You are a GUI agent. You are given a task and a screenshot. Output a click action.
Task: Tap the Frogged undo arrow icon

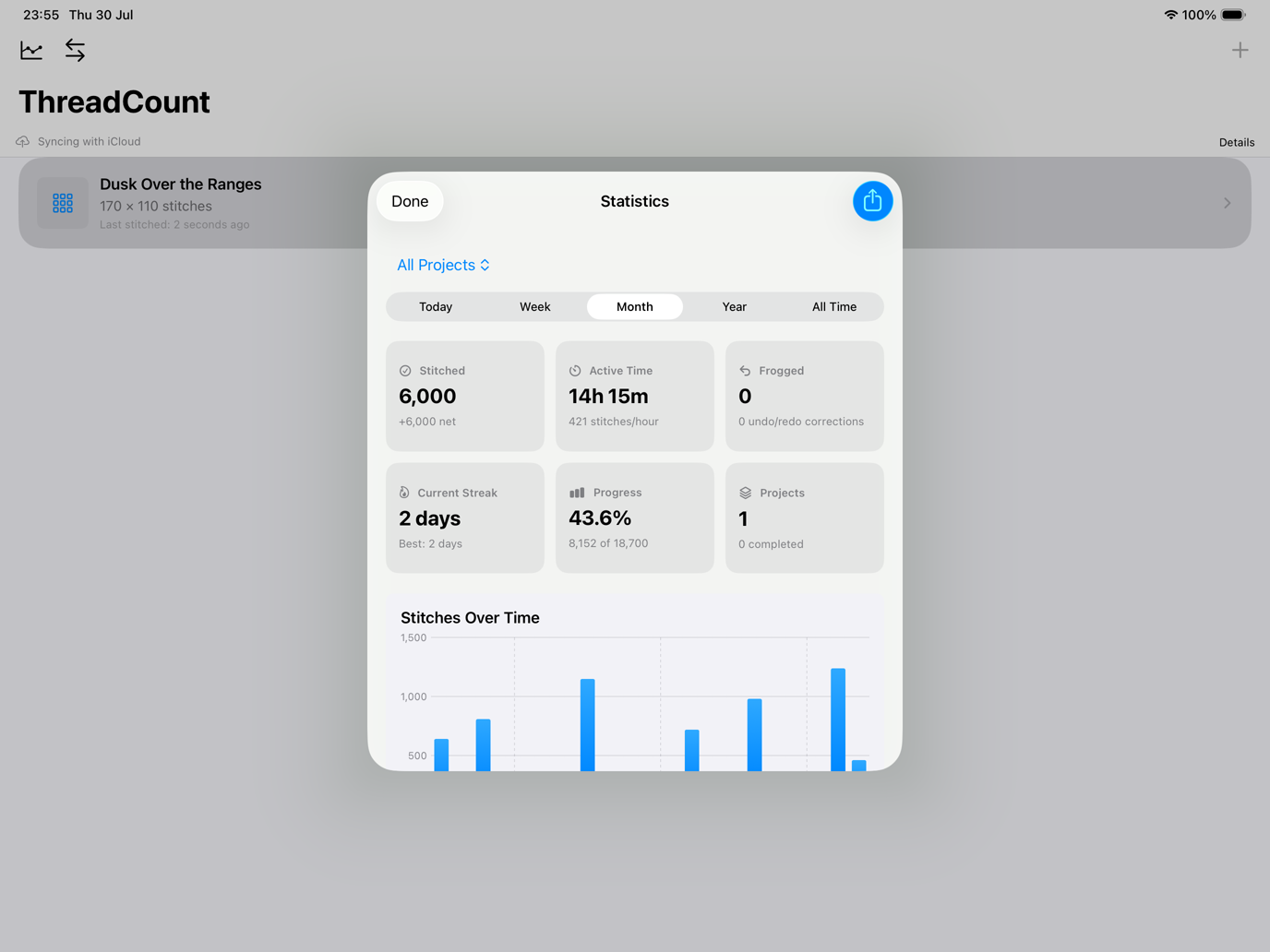point(745,371)
